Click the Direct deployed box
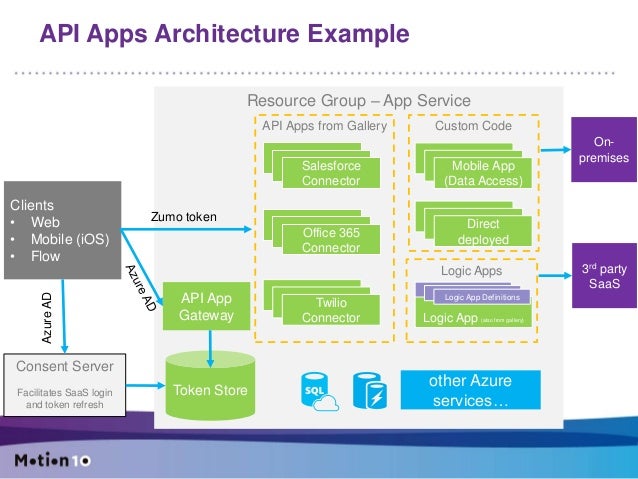 [483, 231]
